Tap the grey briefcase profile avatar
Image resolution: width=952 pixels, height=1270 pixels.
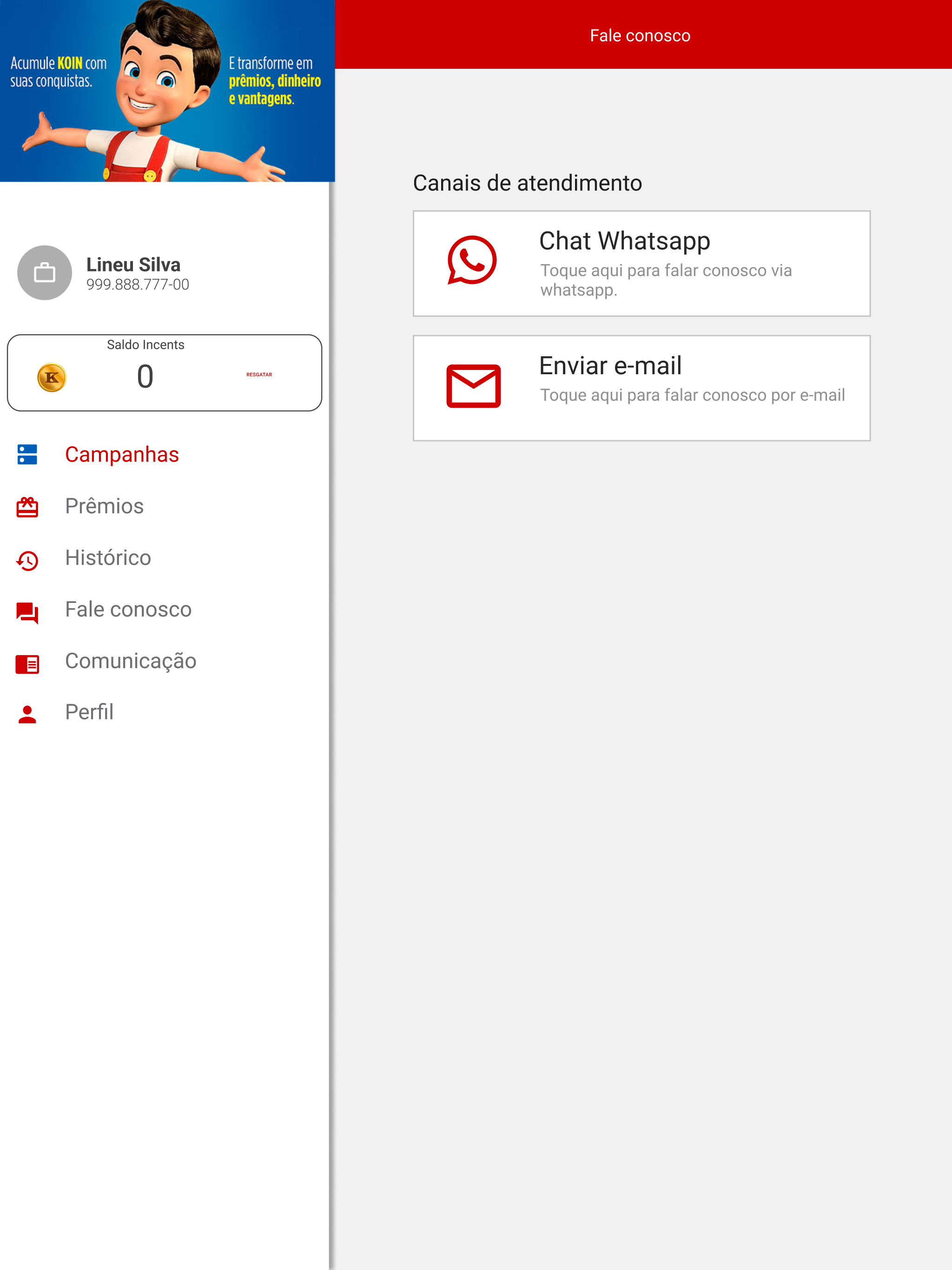tap(45, 273)
